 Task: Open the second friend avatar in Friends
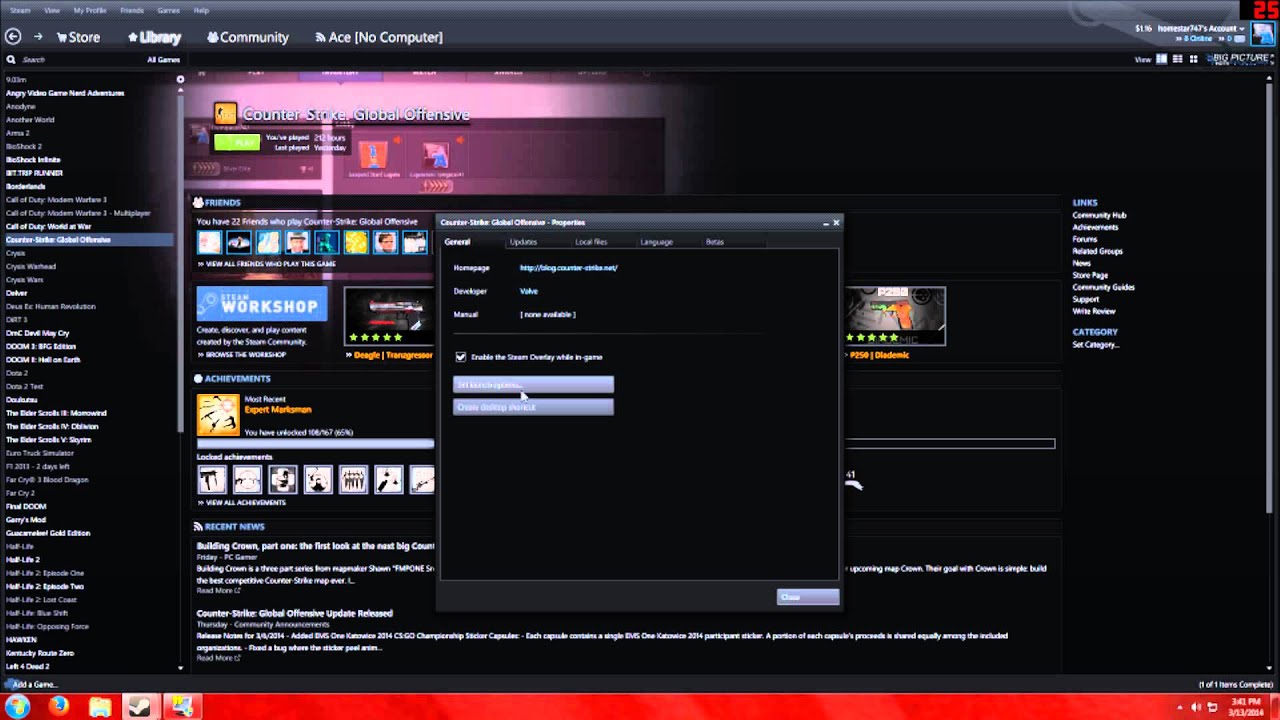238,242
